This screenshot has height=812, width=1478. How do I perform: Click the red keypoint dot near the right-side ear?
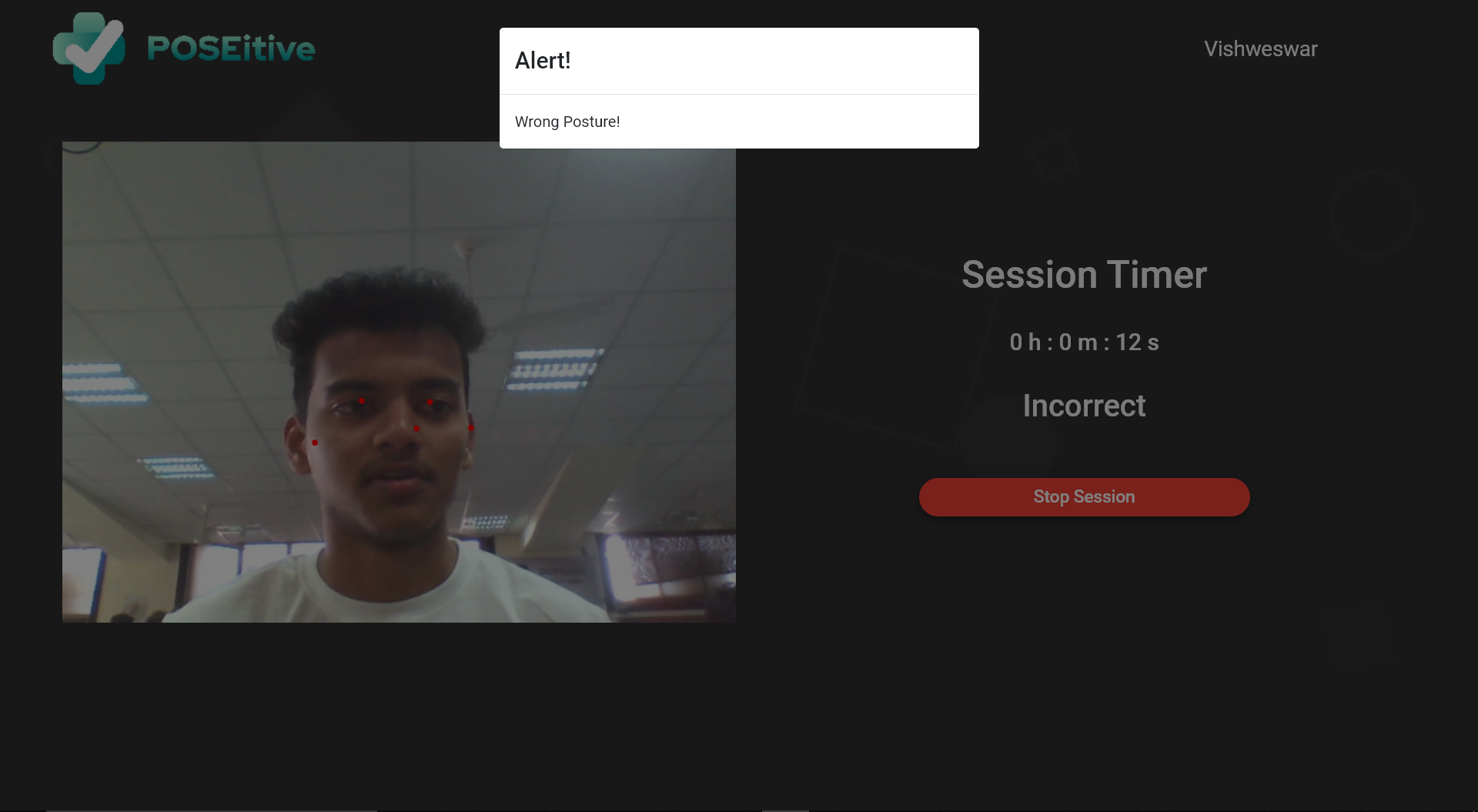point(471,427)
